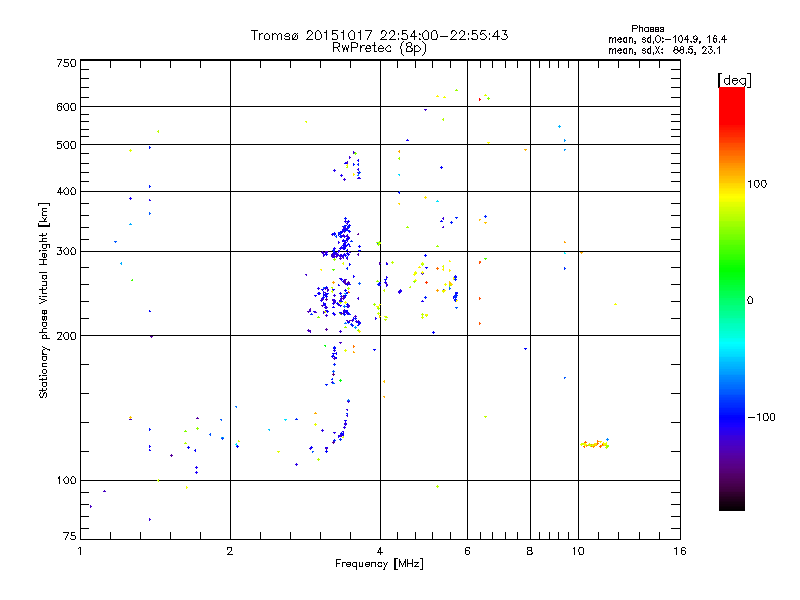
Task: Click the frequency tick label "16"
Action: click(x=680, y=551)
